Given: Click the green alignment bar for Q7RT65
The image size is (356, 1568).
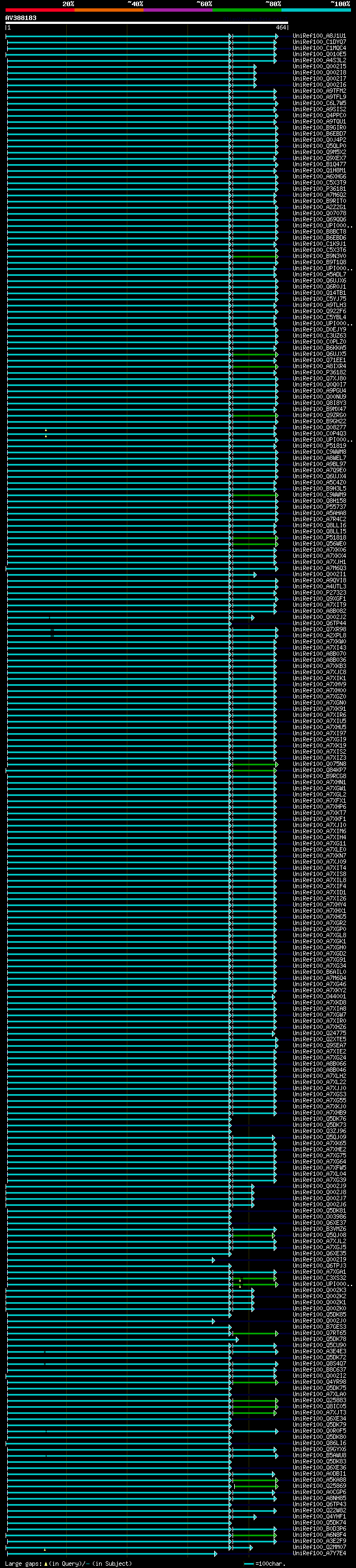Looking at the screenshot, I should (255, 1334).
